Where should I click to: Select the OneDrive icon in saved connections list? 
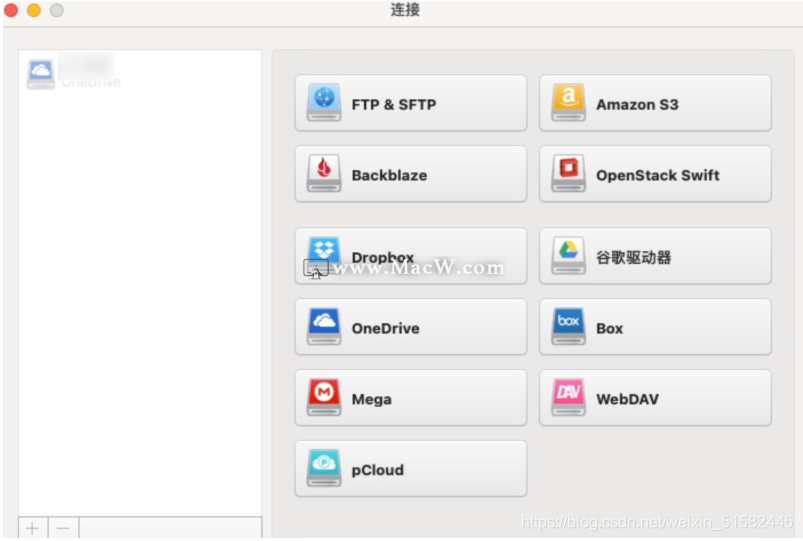pyautogui.click(x=40, y=74)
